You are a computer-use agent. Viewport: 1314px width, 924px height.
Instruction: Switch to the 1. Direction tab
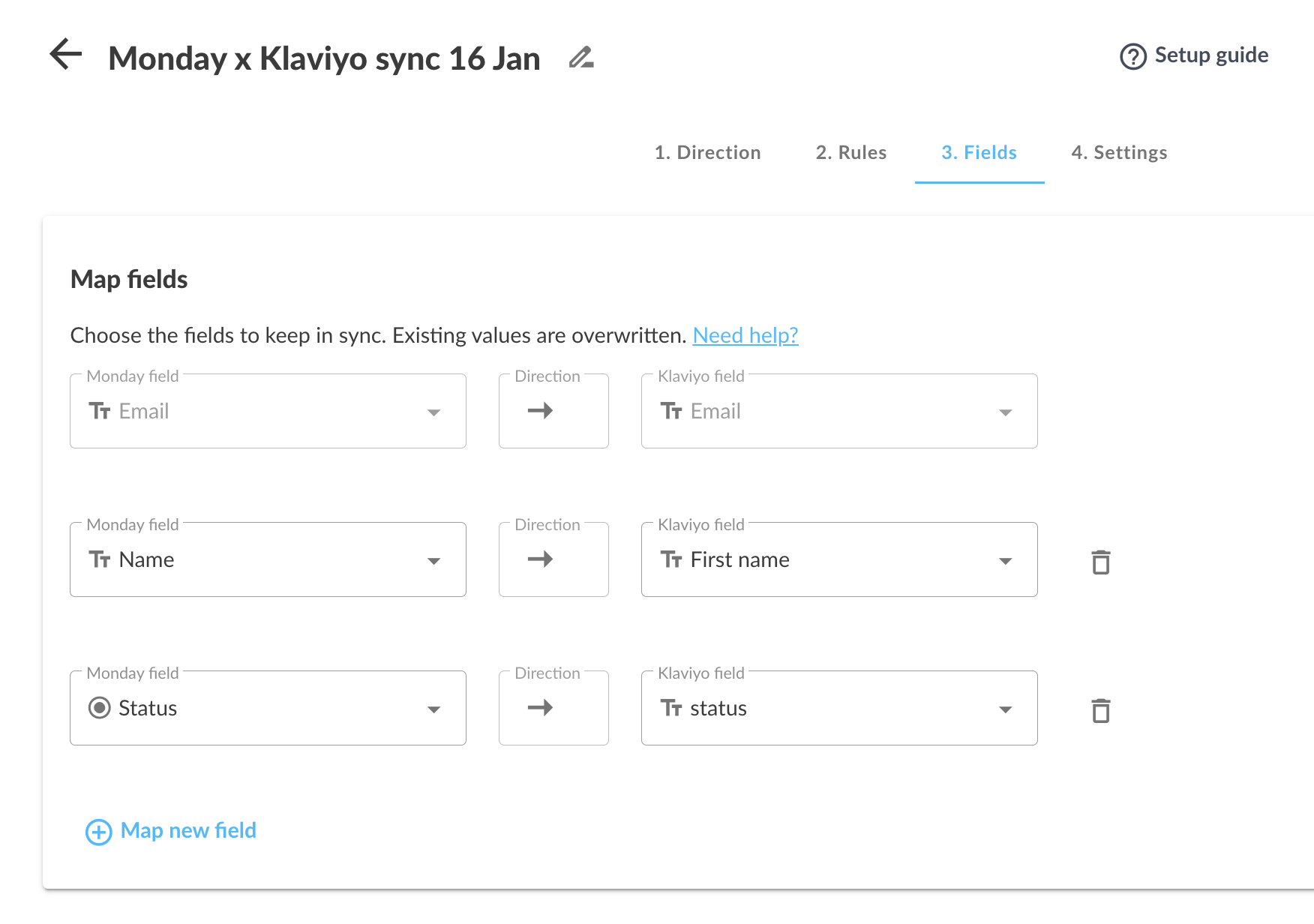pyautogui.click(x=707, y=153)
